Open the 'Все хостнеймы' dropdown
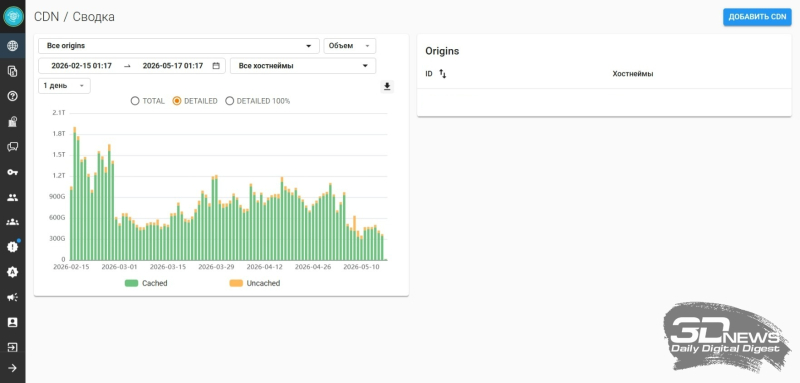 (303, 66)
